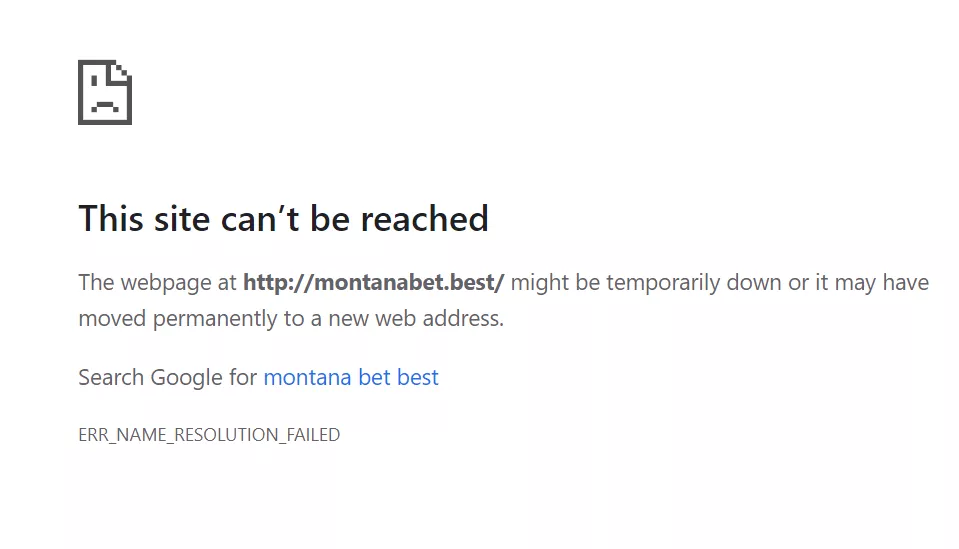Click the word 'best' in the blue link
The height and width of the screenshot is (549, 959).
click(417, 377)
